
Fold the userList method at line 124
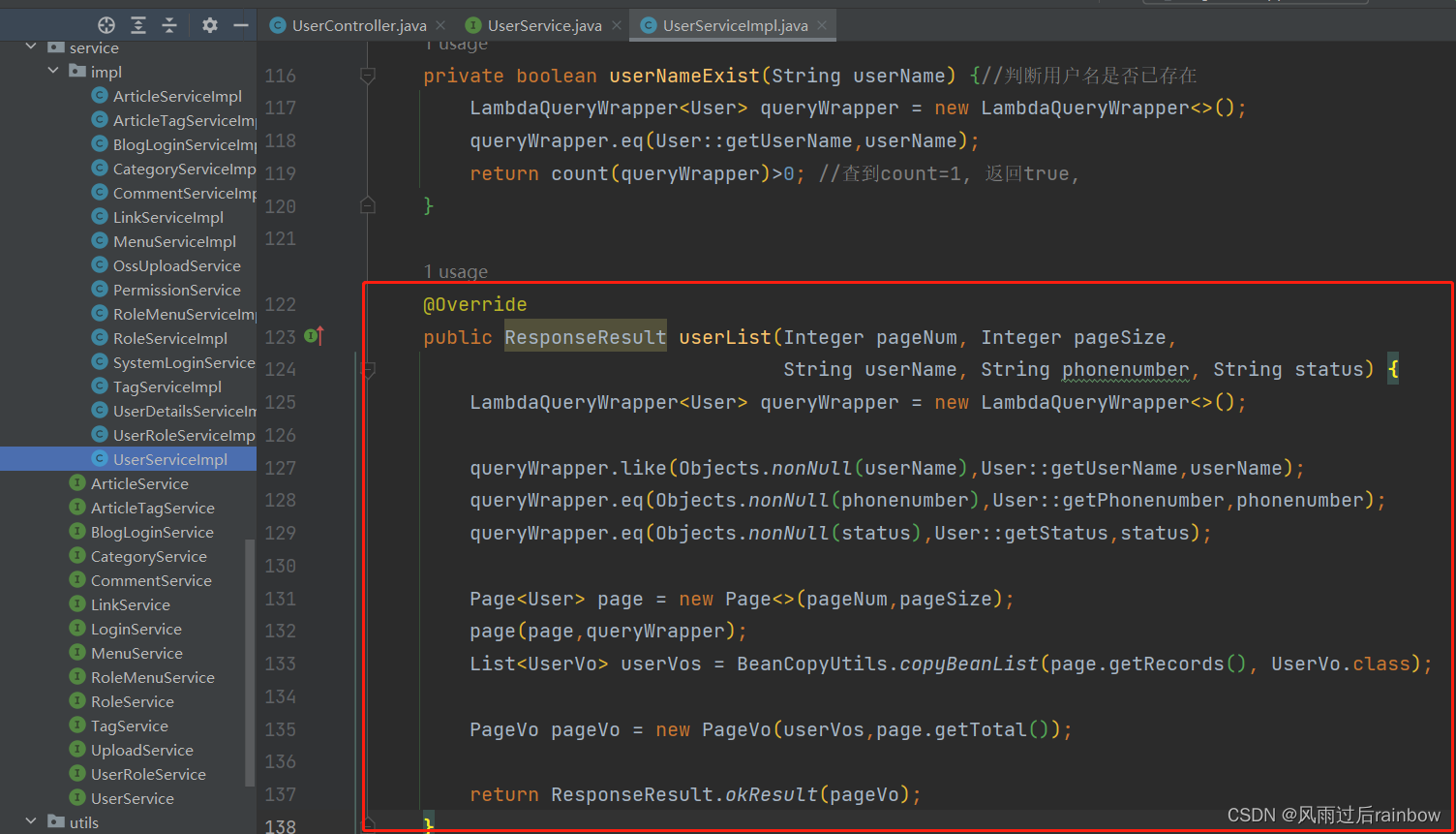click(368, 369)
